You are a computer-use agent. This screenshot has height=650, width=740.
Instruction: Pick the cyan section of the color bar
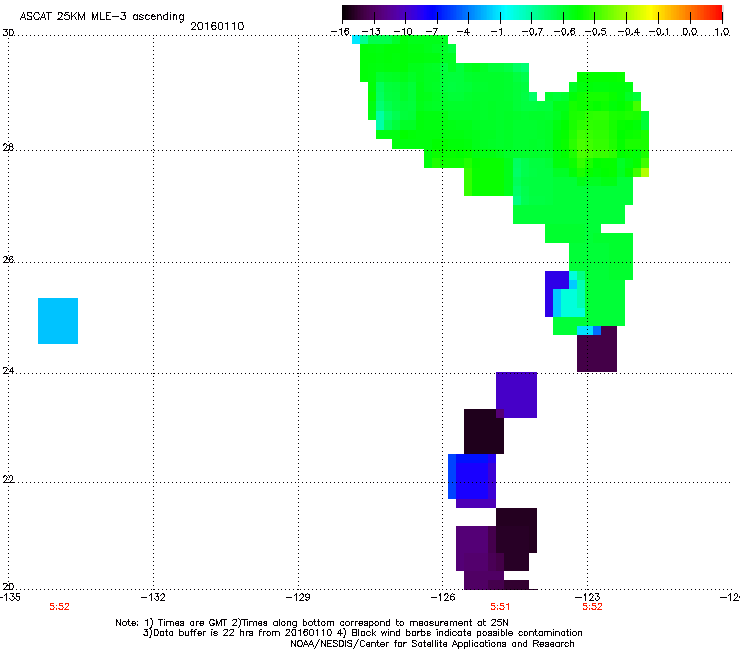point(507,12)
